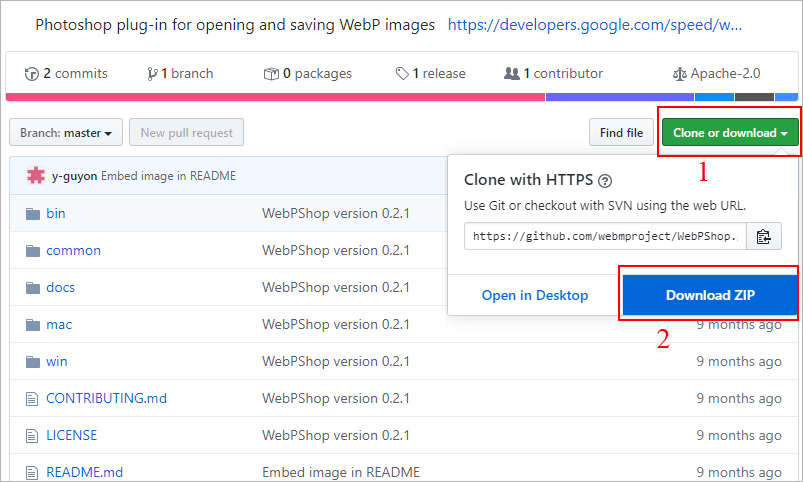The height and width of the screenshot is (482, 803).
Task: Click Open in Desktop link
Action: (535, 296)
